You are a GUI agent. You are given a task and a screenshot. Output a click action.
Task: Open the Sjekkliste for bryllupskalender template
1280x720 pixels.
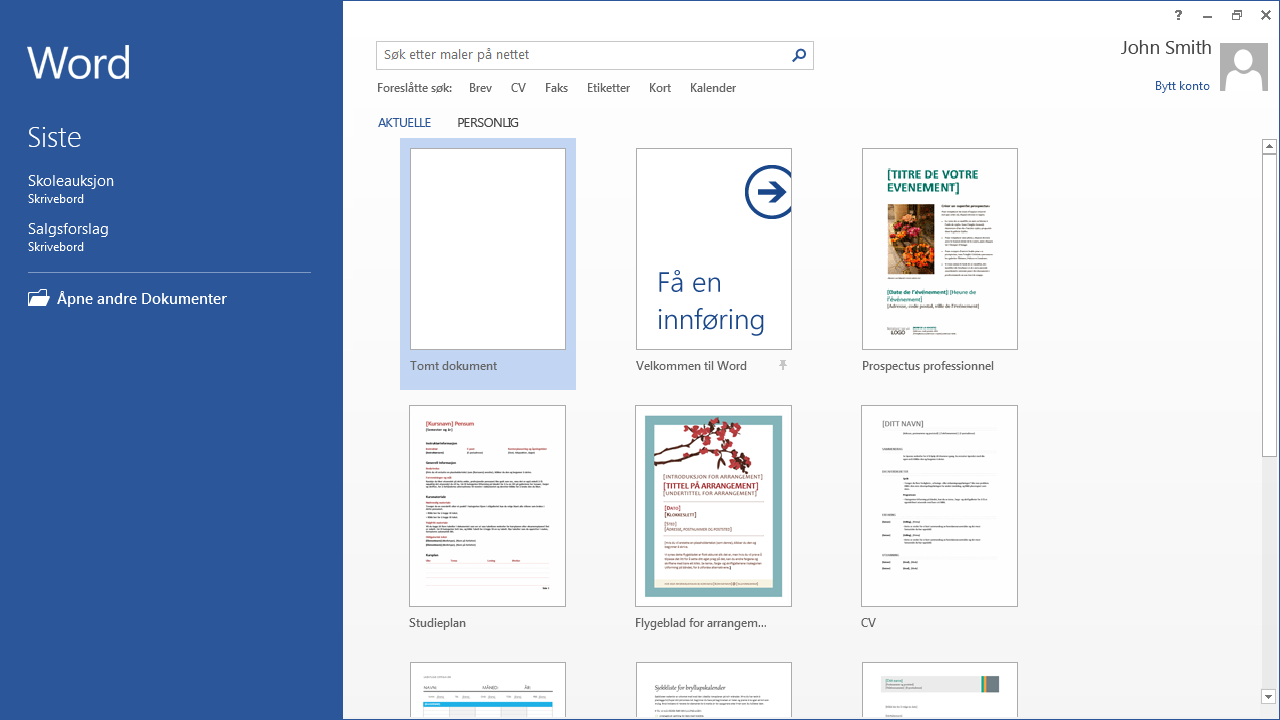[x=714, y=690]
